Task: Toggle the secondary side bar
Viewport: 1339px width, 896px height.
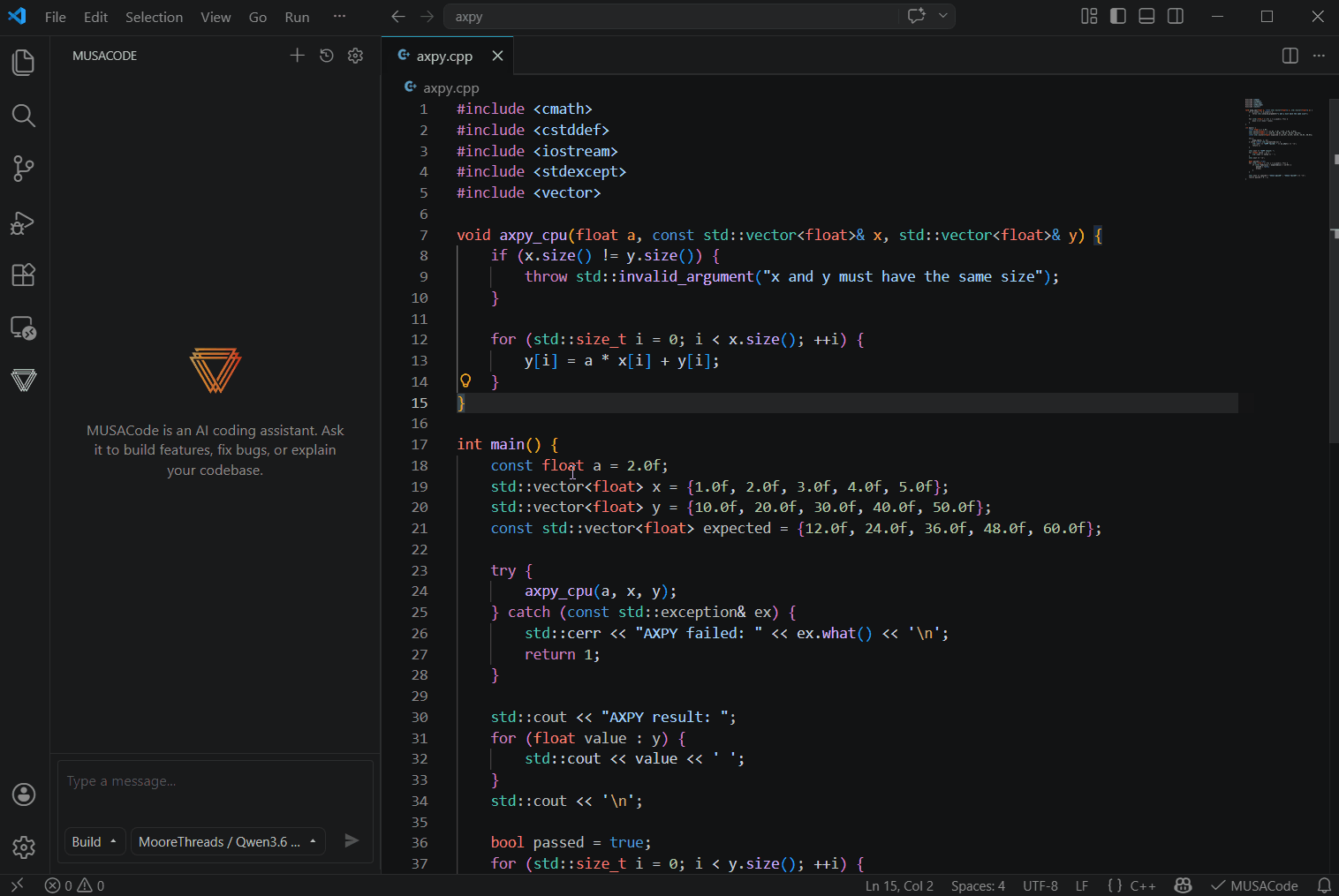Action: (x=1176, y=16)
